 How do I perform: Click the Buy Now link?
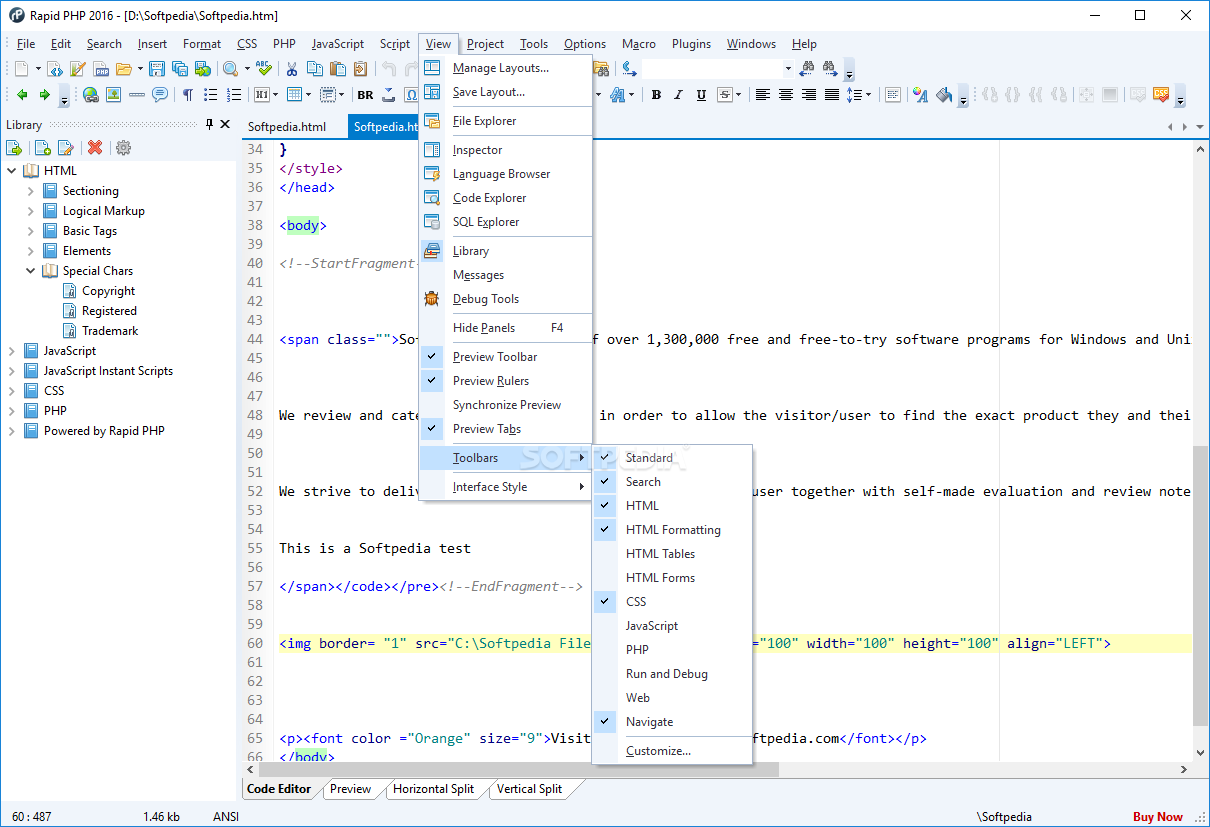coord(1157,817)
